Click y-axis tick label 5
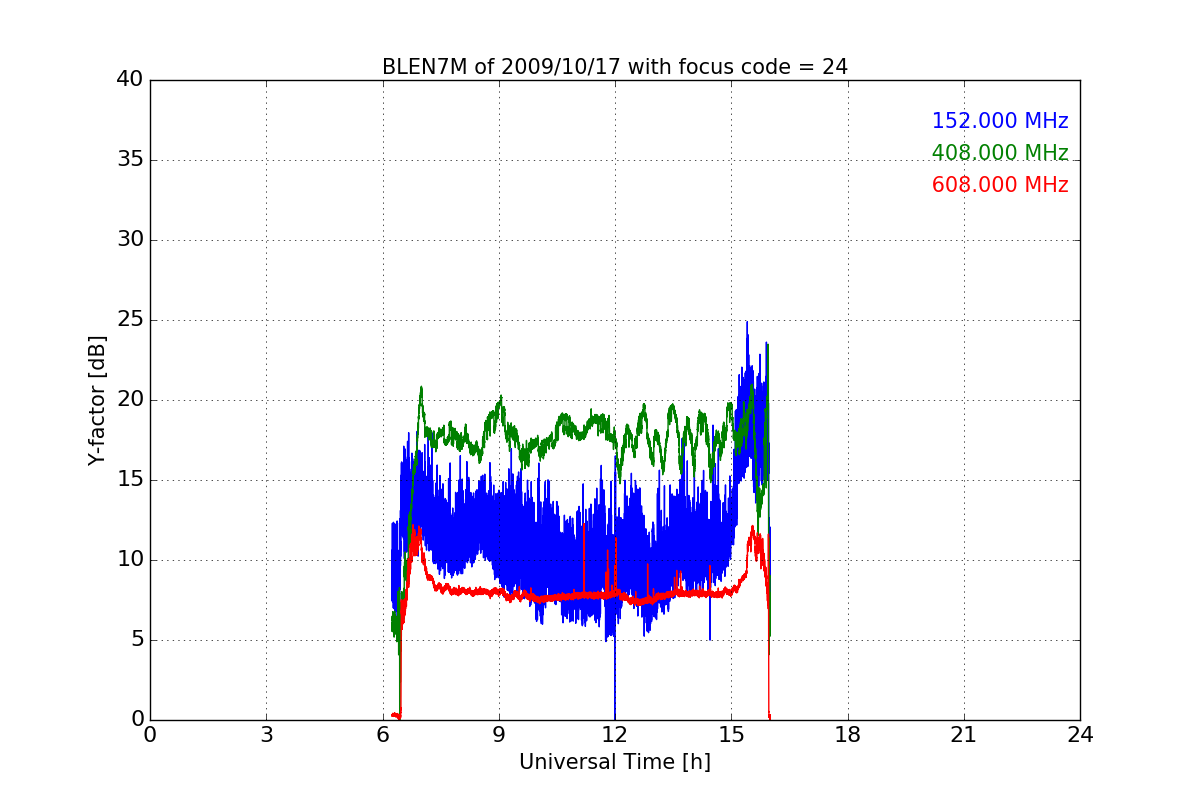This screenshot has width=1200, height=800. [x=137, y=640]
